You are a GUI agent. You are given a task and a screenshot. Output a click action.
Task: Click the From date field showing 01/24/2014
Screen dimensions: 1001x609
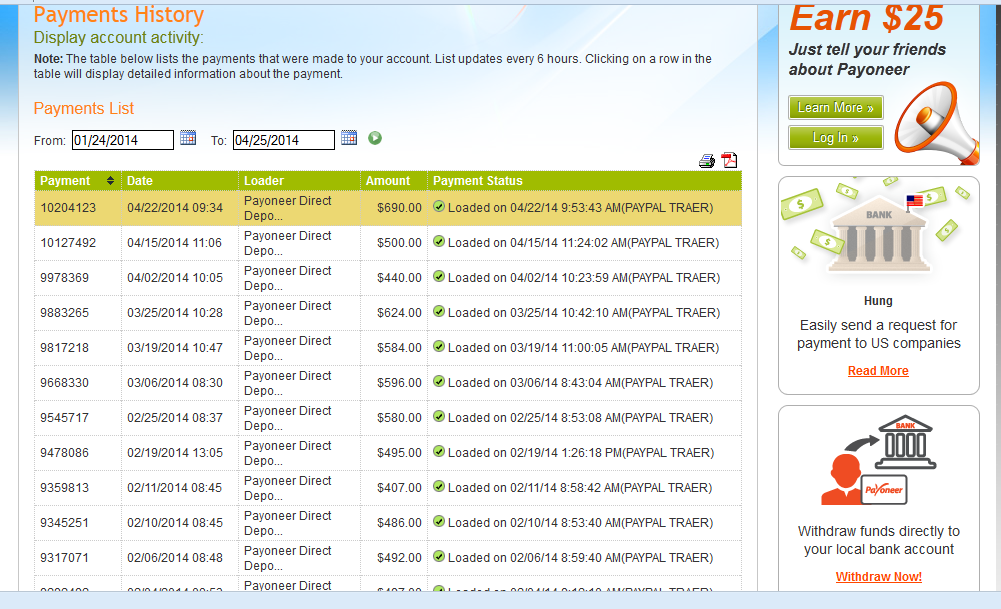click(x=123, y=140)
